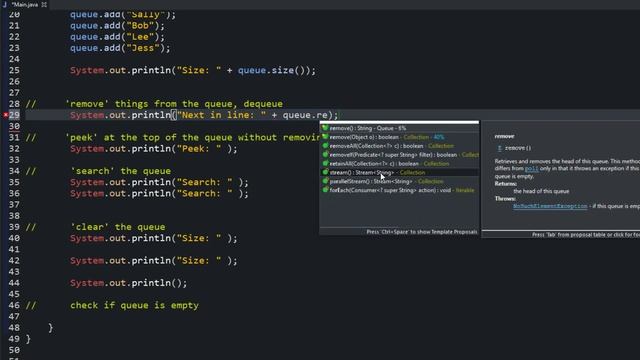640x360 pixels.
Task: Select parallelStream() proposal
Action: coord(399,182)
